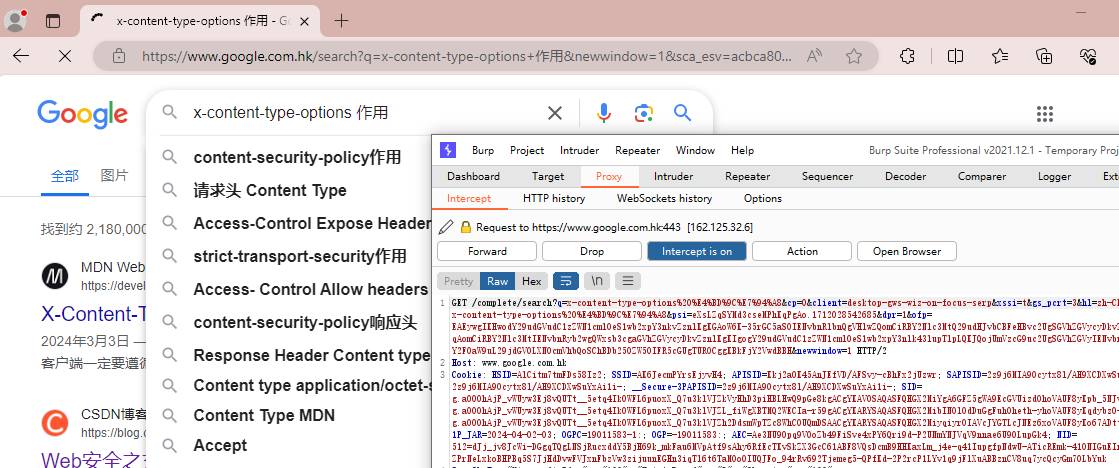Open the browser Extensions puzzle icon
1119x468 pixels.
click(907, 56)
